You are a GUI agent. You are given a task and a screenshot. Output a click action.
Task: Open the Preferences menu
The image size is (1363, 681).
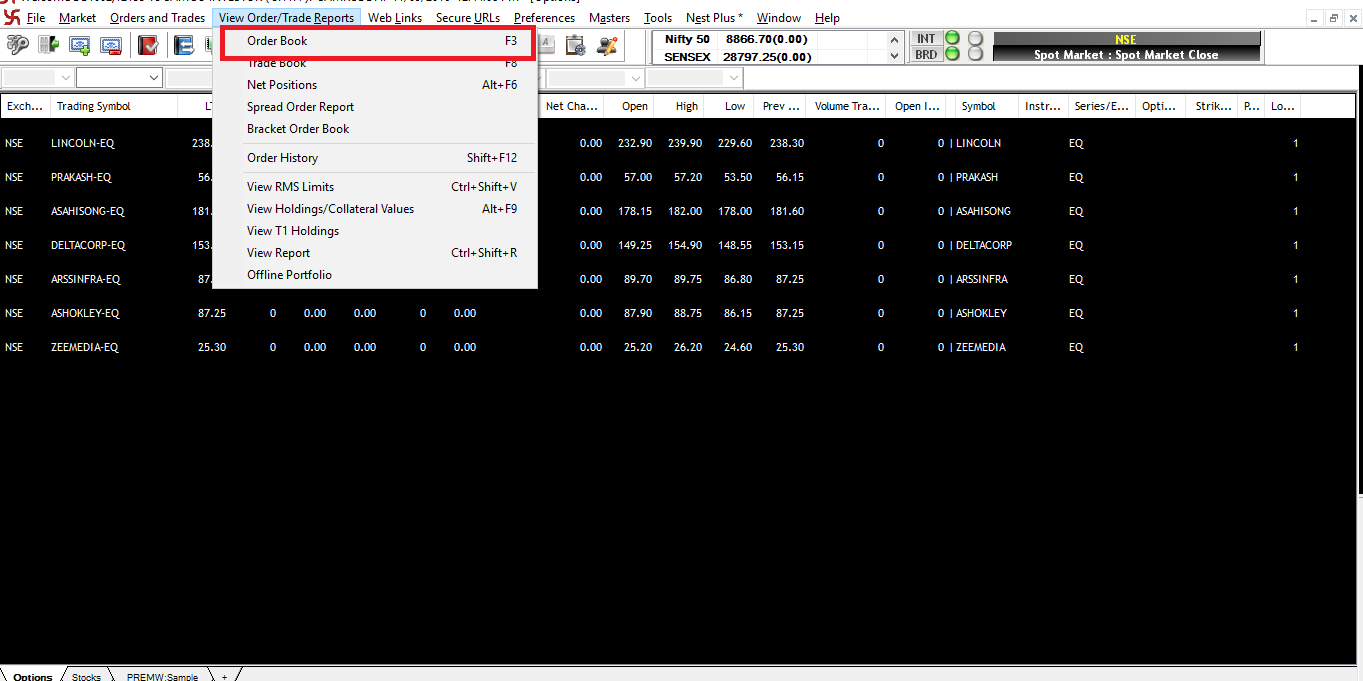pyautogui.click(x=544, y=18)
